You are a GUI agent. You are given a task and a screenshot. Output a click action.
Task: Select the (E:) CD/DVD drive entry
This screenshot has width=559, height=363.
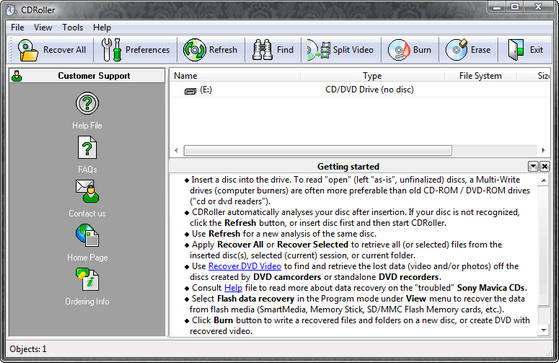(x=360, y=90)
